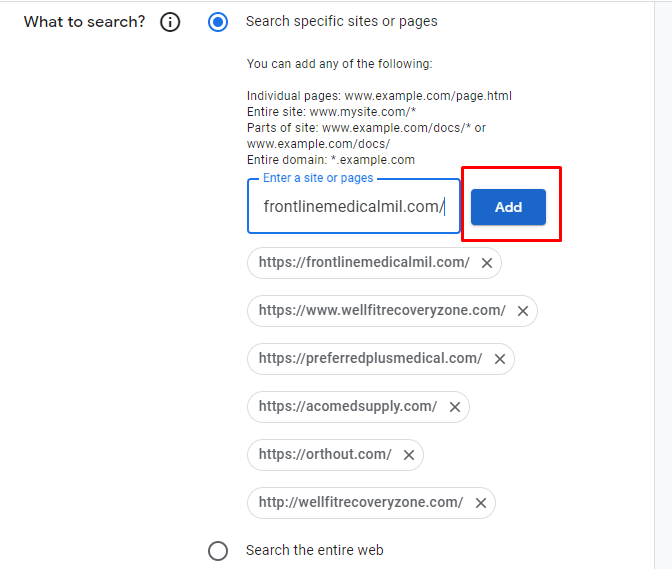Click the http://wellfitrecoveryzone.com/ chip label
Screen dimensions: 672x569
coord(360,503)
